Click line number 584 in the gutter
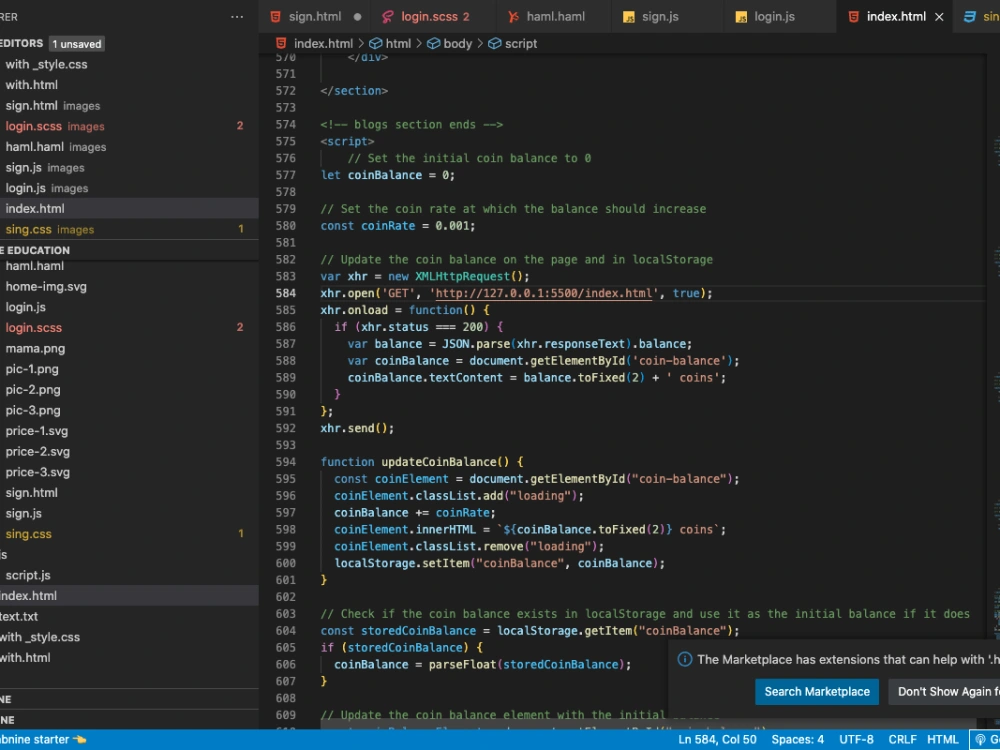The image size is (1000, 750). [x=286, y=293]
